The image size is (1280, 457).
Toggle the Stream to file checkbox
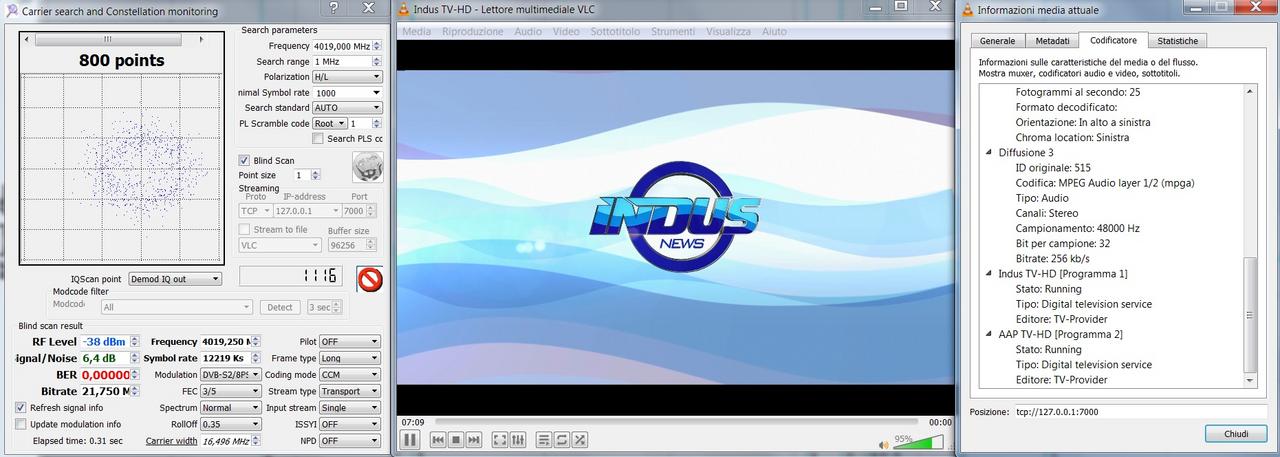(x=244, y=230)
